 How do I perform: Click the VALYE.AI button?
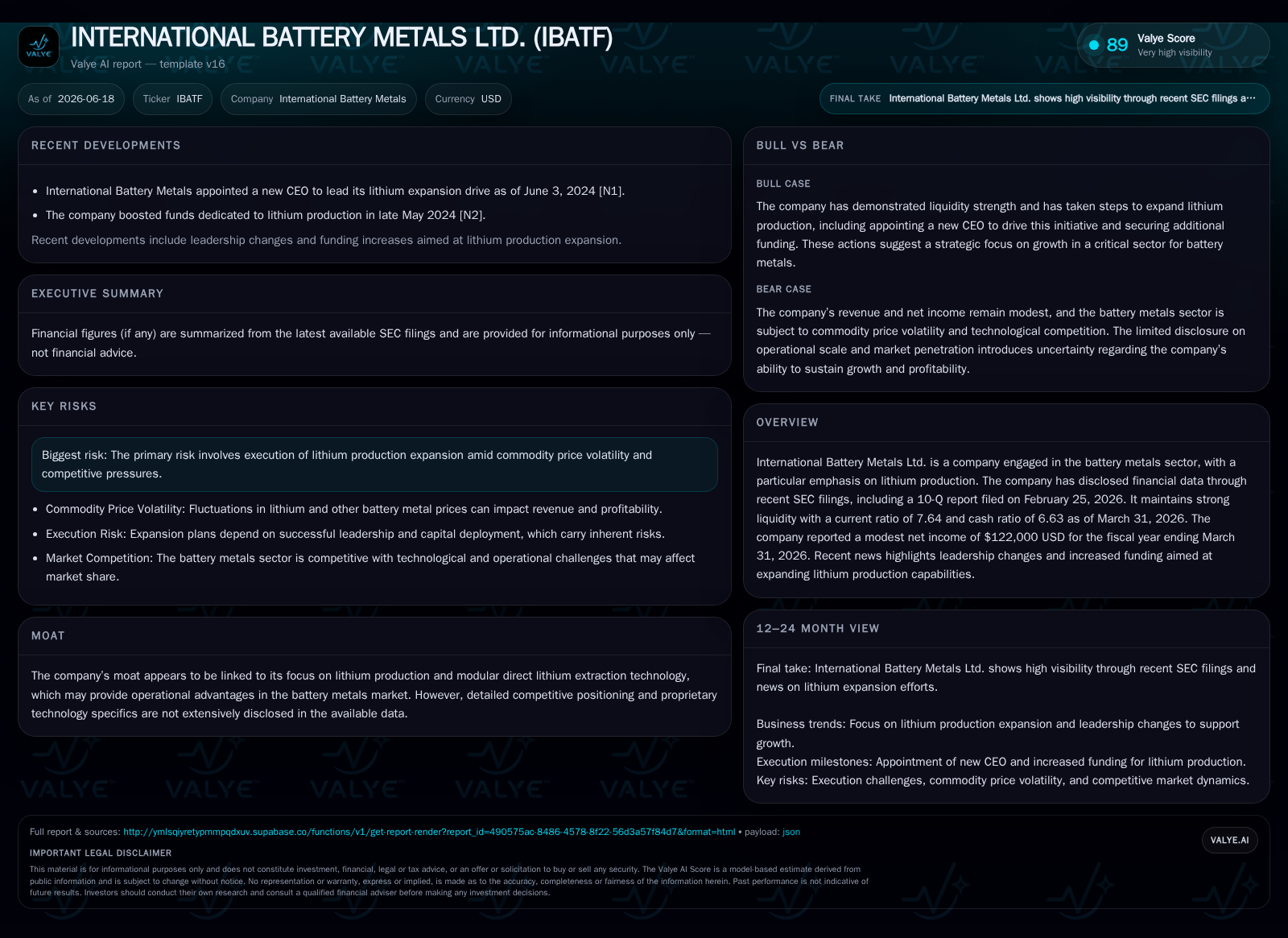click(1229, 840)
